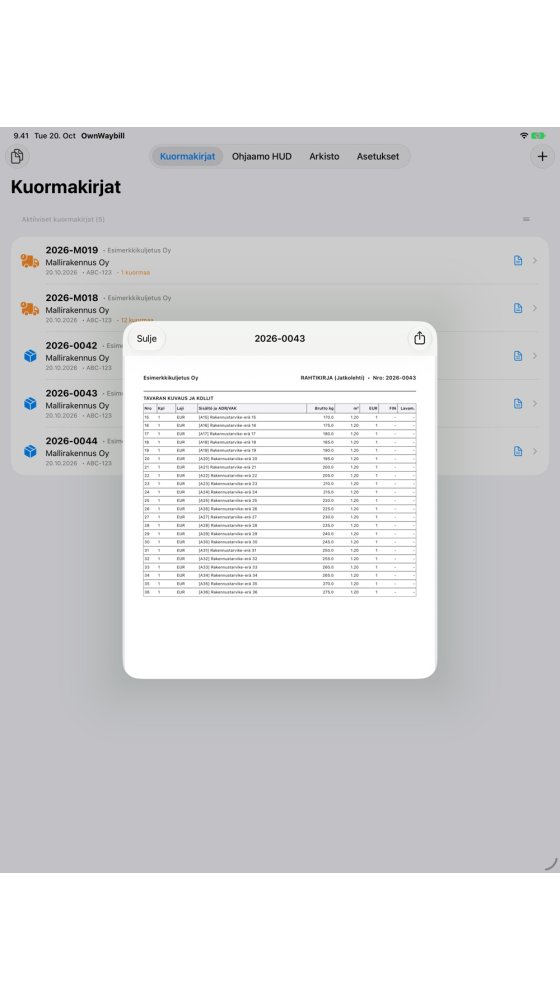This screenshot has width=560, height=1000.
Task: Go to the Arkisto tab
Action: click(x=324, y=156)
